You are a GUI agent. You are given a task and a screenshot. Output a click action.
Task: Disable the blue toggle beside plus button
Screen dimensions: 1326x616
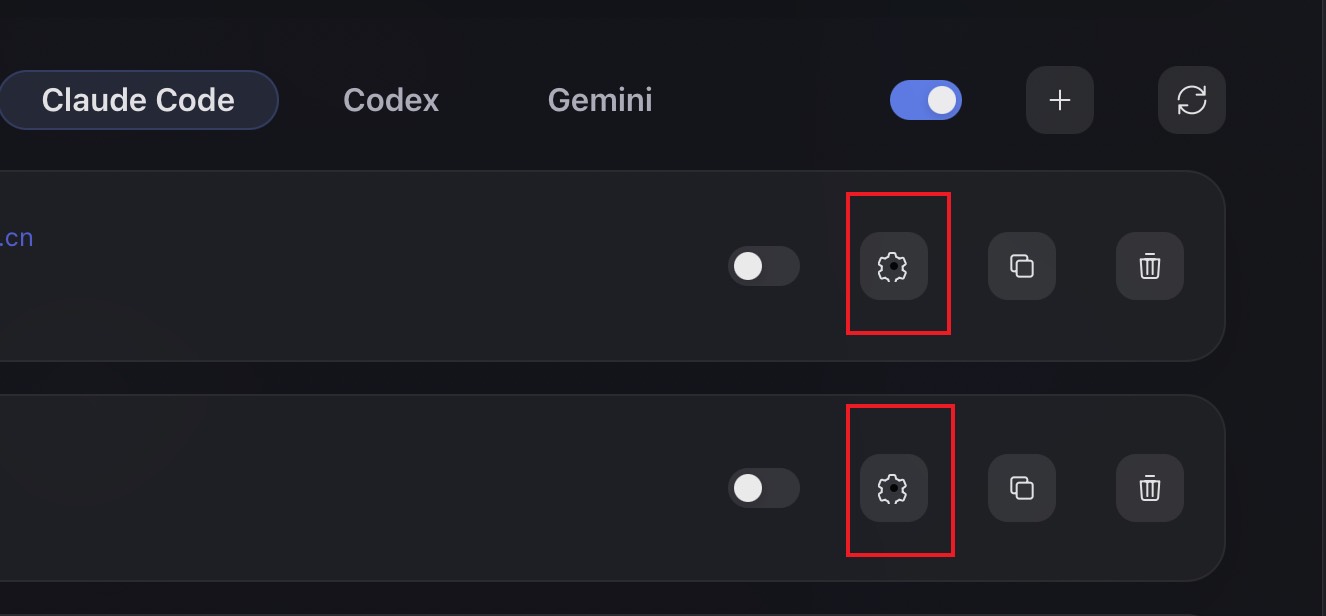tap(926, 100)
